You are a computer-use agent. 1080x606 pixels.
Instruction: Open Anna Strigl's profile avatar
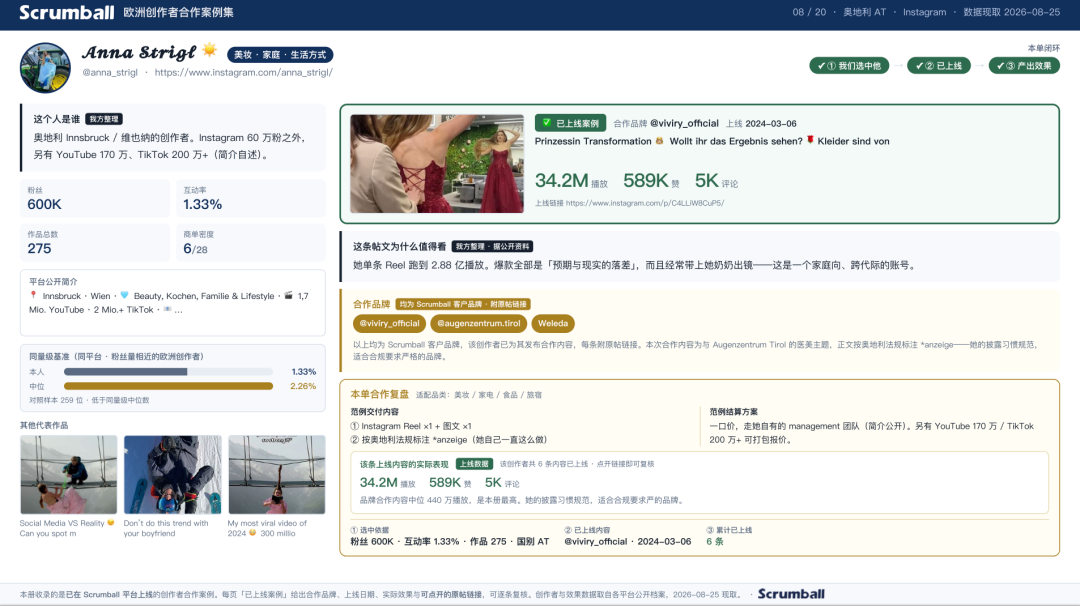[x=45, y=68]
